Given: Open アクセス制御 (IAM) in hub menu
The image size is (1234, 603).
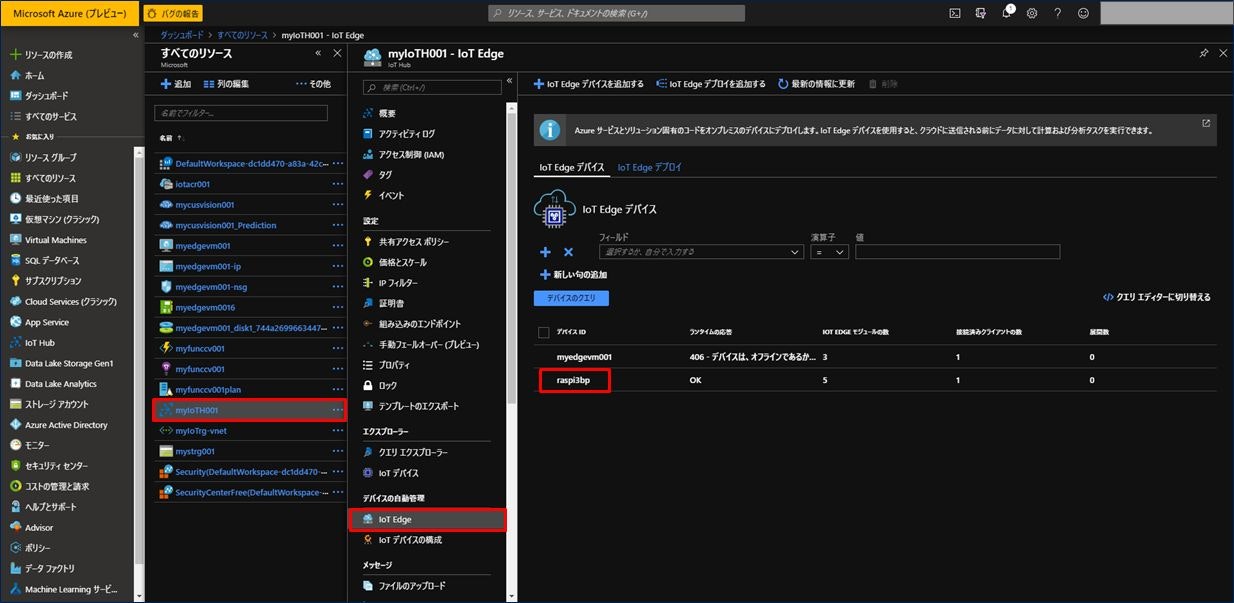Looking at the screenshot, I should [411, 154].
